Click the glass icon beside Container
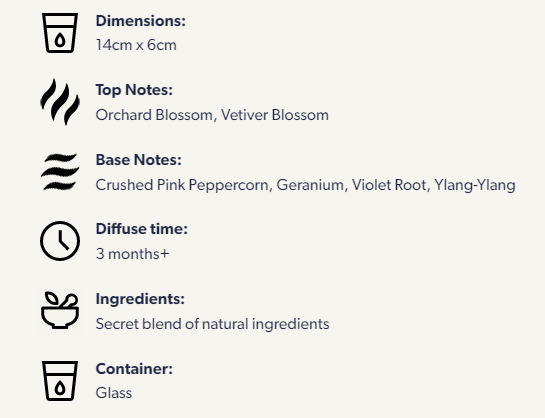 pyautogui.click(x=60, y=381)
